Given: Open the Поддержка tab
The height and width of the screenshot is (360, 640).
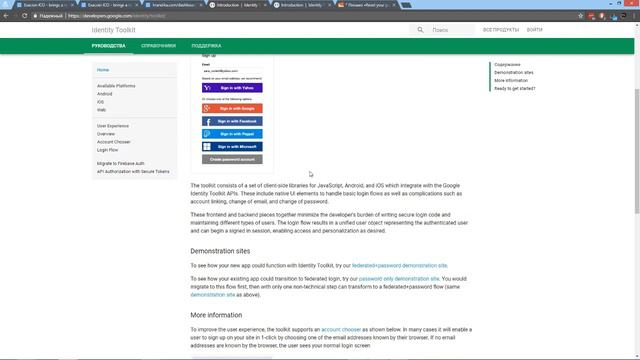Looking at the screenshot, I should (207, 46).
